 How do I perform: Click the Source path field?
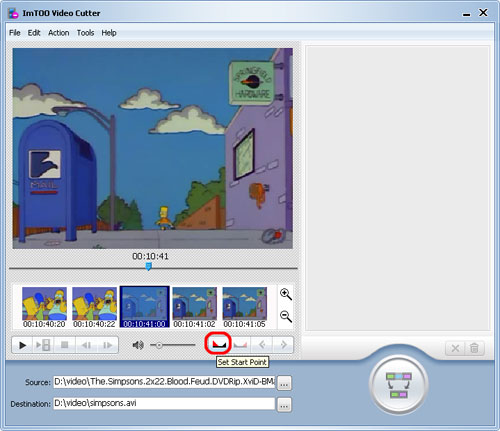point(164,382)
